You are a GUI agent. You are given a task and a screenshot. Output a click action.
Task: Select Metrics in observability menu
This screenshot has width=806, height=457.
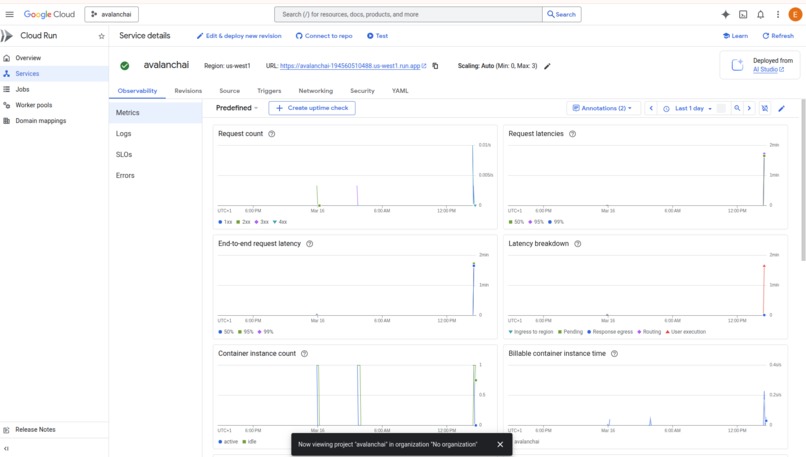(x=155, y=113)
